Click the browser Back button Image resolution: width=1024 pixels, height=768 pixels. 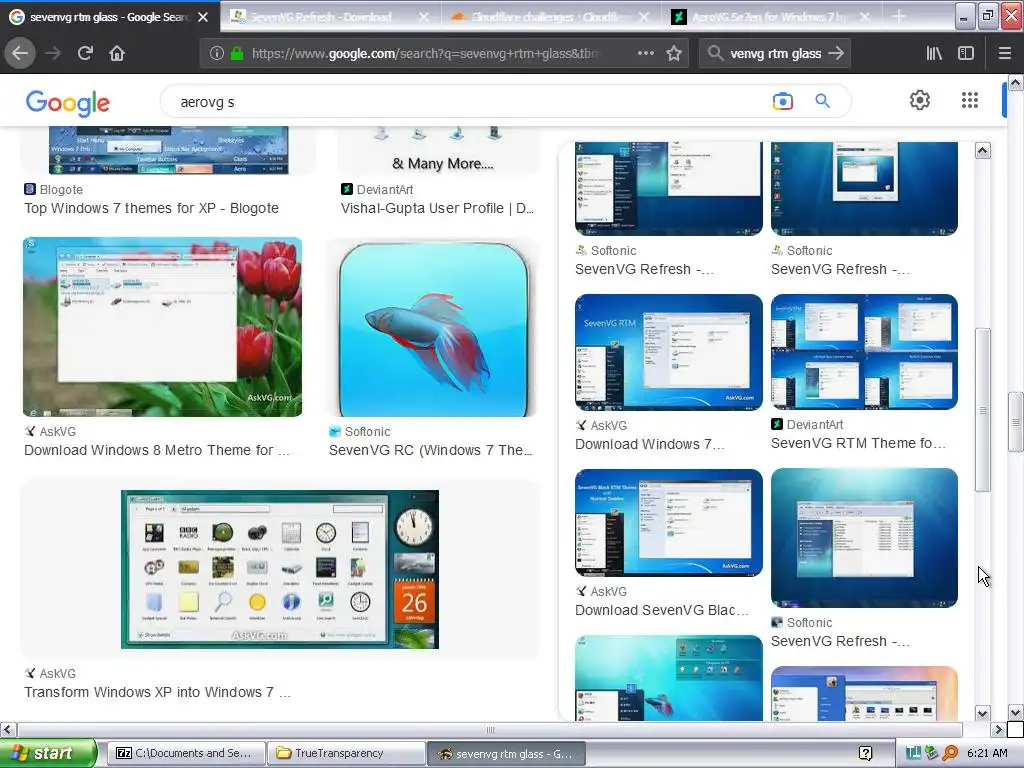coord(20,54)
